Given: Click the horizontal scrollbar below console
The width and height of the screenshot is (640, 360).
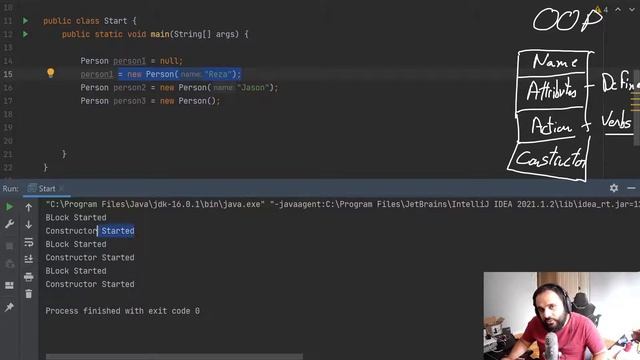Looking at the screenshot, I should pyautogui.click(x=174, y=356).
